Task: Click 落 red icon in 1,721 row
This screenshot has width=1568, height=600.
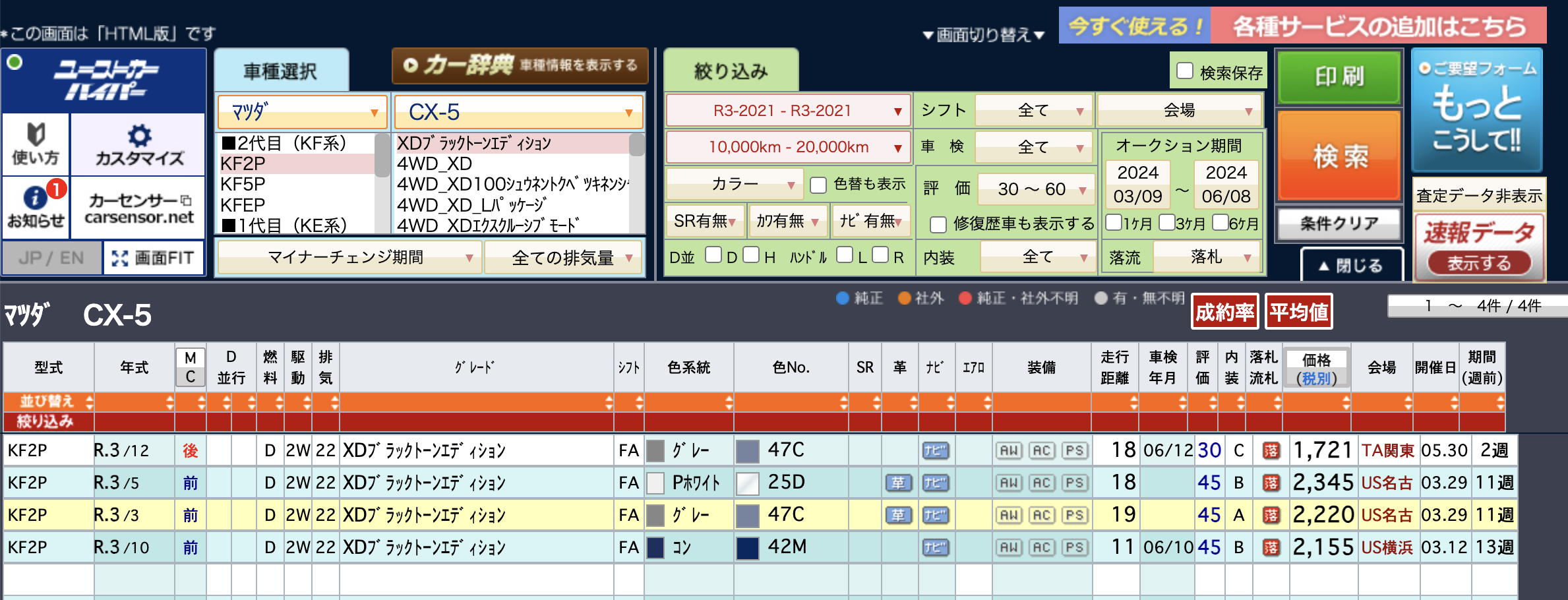Action: pos(1271,450)
